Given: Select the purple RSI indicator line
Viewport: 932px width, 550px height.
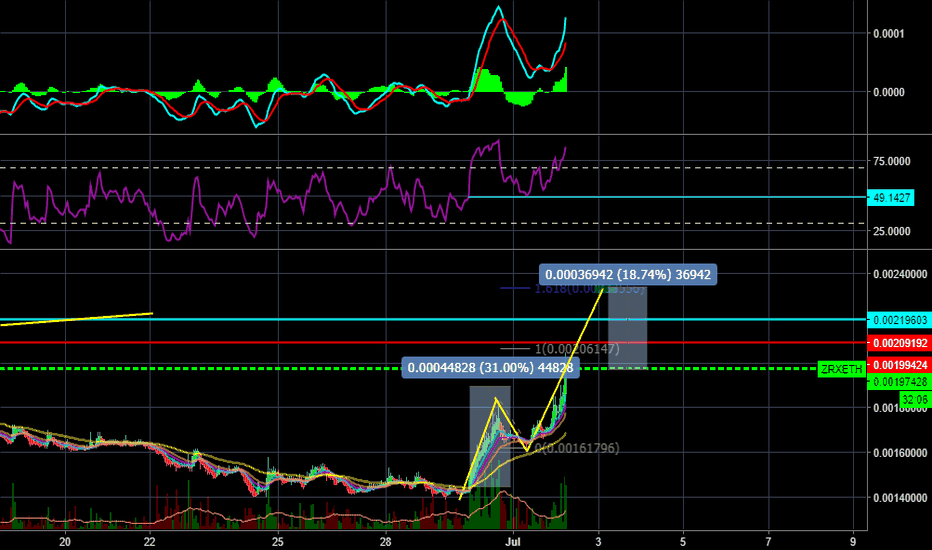Looking at the screenshot, I should (x=282, y=193).
